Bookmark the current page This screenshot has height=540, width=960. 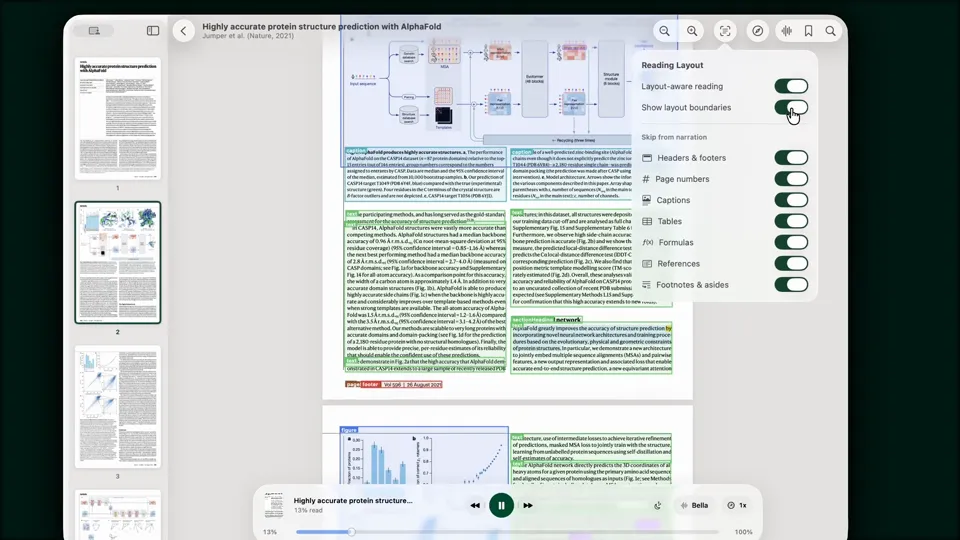click(x=809, y=31)
